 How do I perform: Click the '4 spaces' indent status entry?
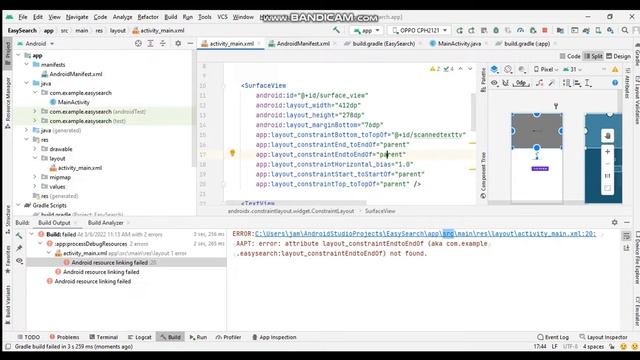(x=593, y=347)
